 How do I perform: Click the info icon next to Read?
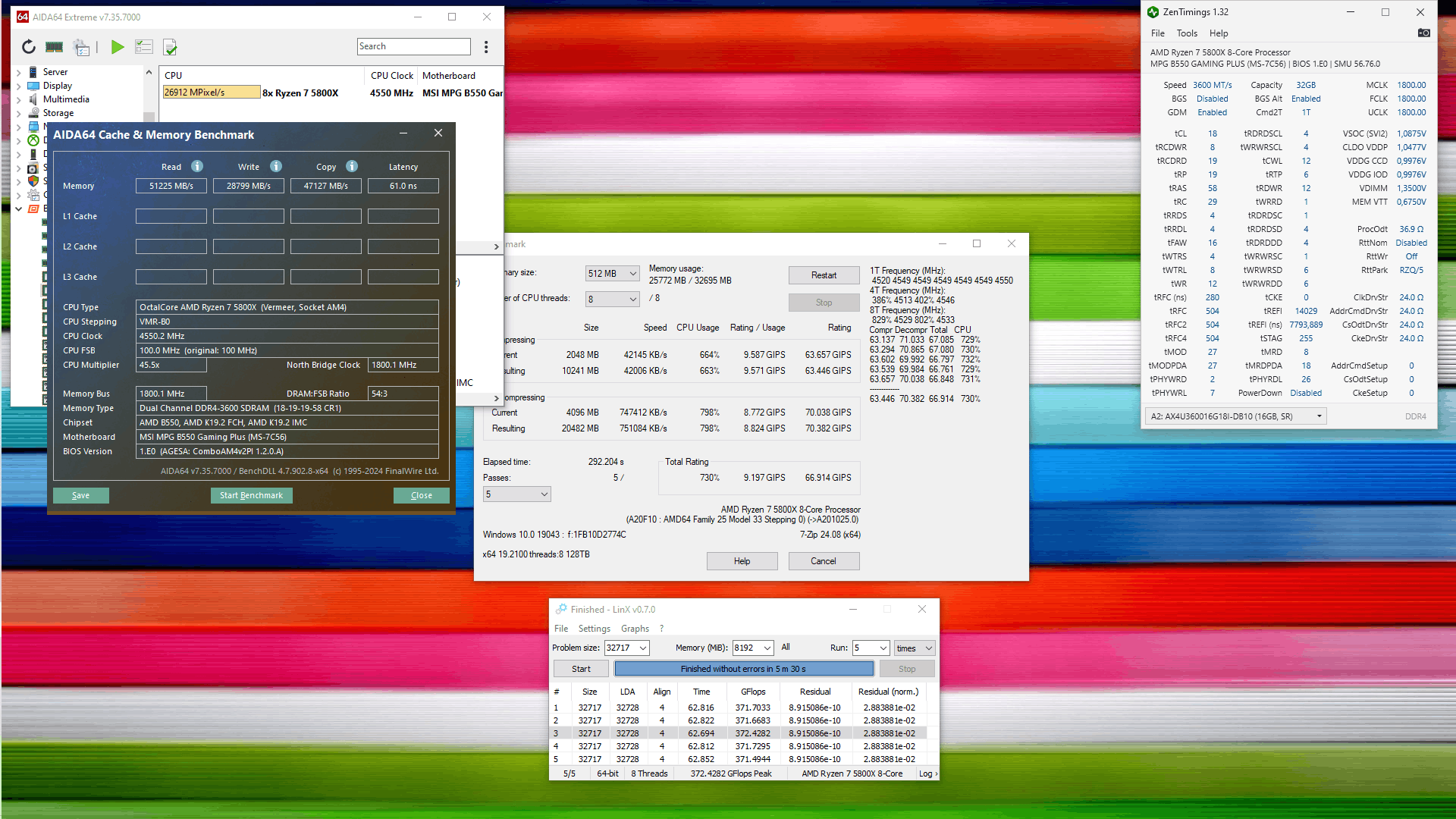[197, 167]
